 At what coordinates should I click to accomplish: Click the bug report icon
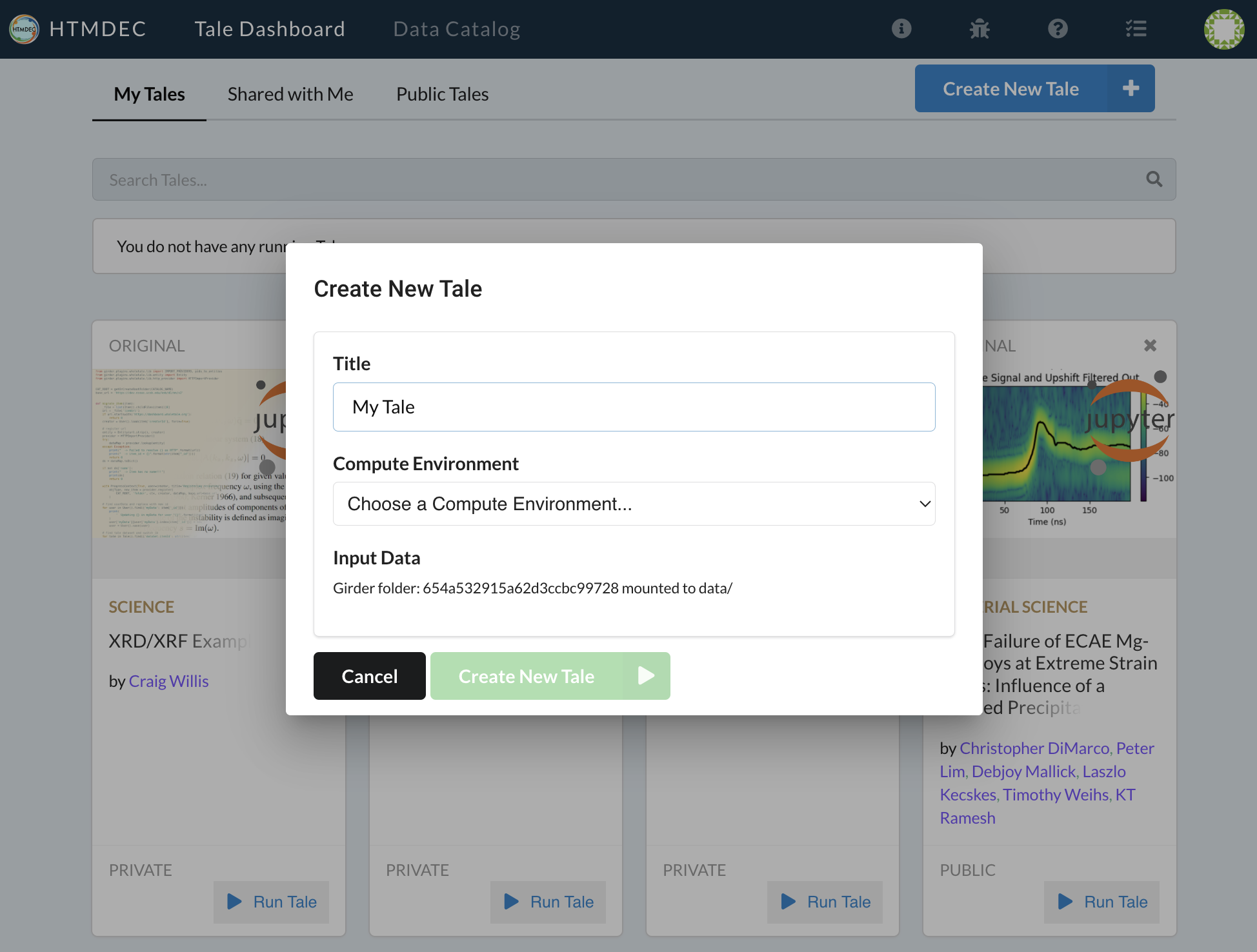pyautogui.click(x=980, y=29)
